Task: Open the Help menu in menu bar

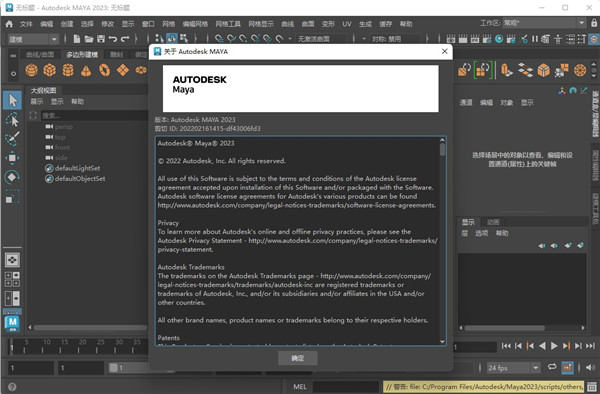Action: click(406, 24)
